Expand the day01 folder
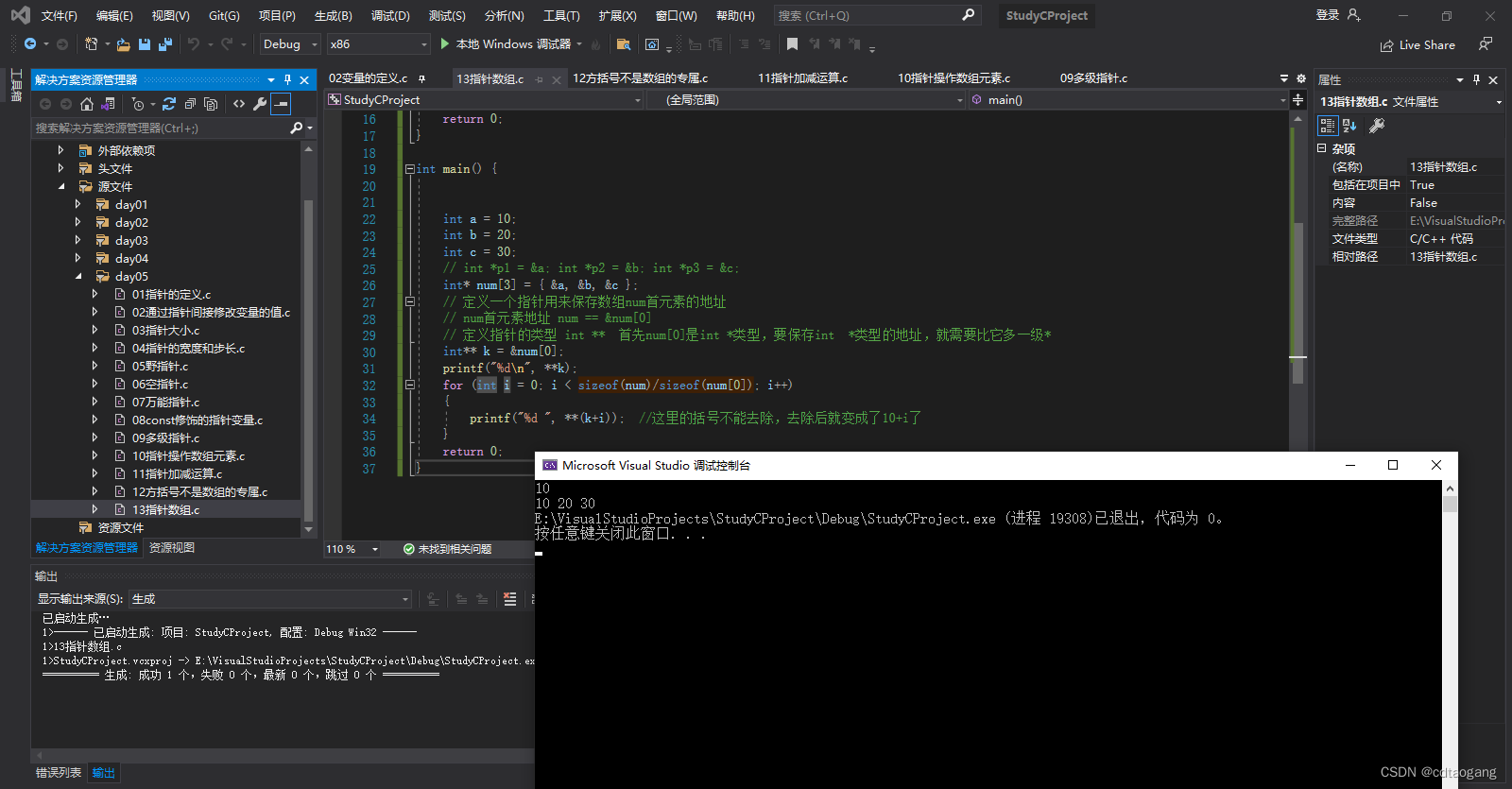This screenshot has width=1512, height=789. click(77, 204)
